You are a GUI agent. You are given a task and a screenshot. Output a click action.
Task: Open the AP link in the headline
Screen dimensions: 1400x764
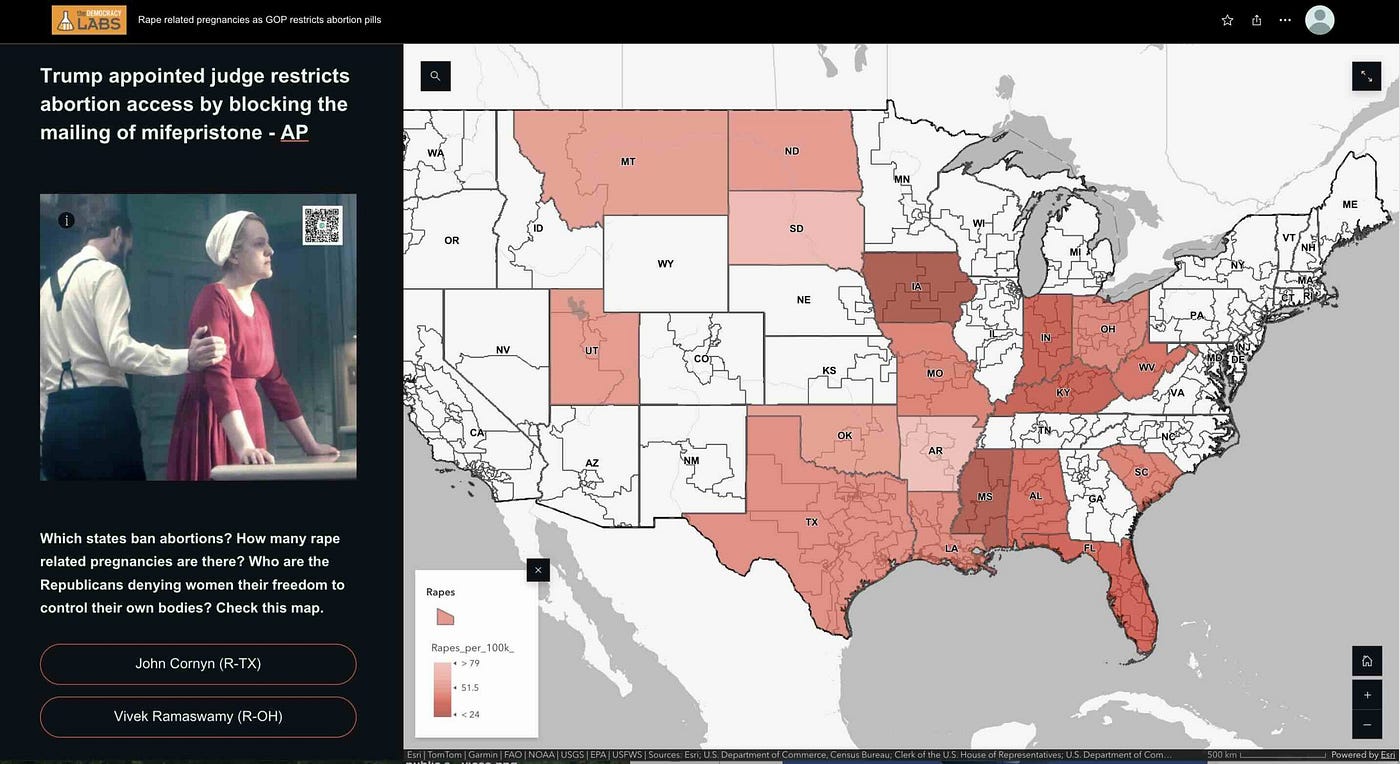point(294,132)
